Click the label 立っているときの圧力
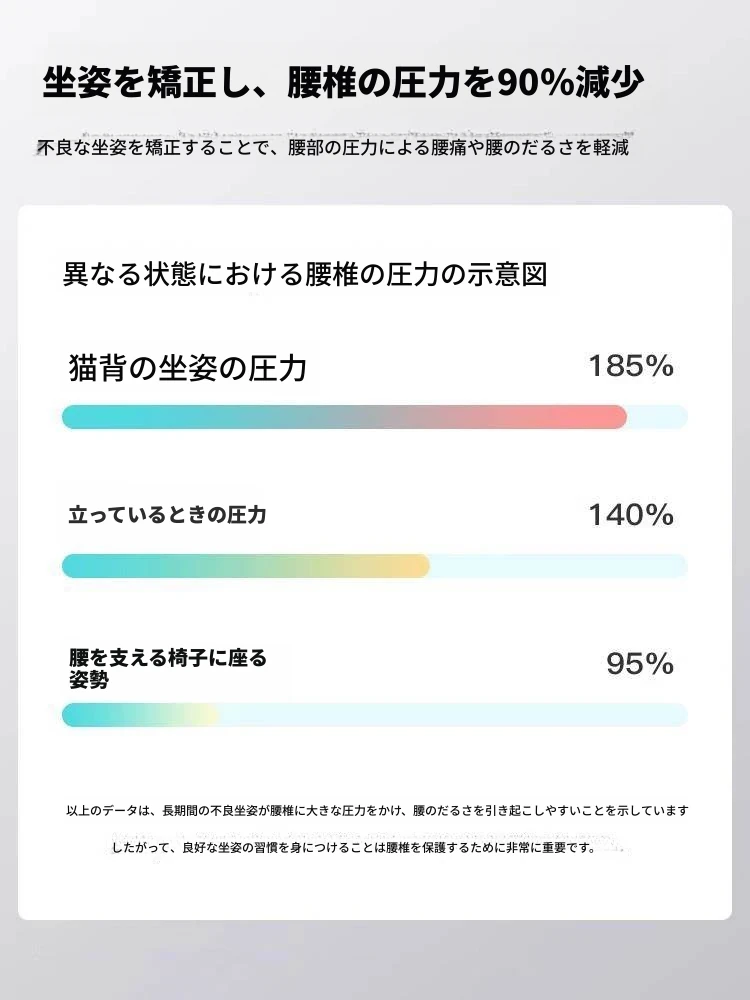The height and width of the screenshot is (1000, 750). [x=167, y=515]
